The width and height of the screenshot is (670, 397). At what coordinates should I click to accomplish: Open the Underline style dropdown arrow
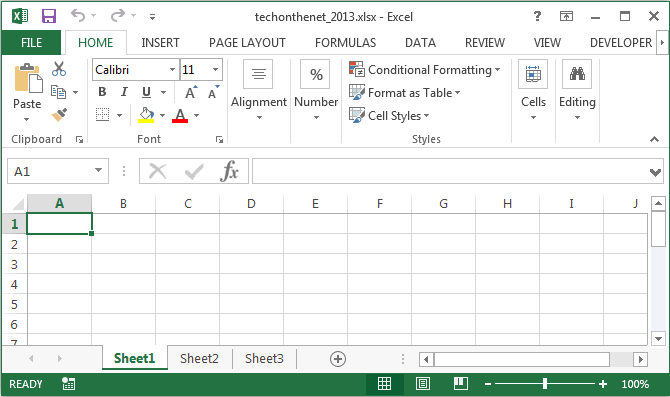pyautogui.click(x=163, y=92)
